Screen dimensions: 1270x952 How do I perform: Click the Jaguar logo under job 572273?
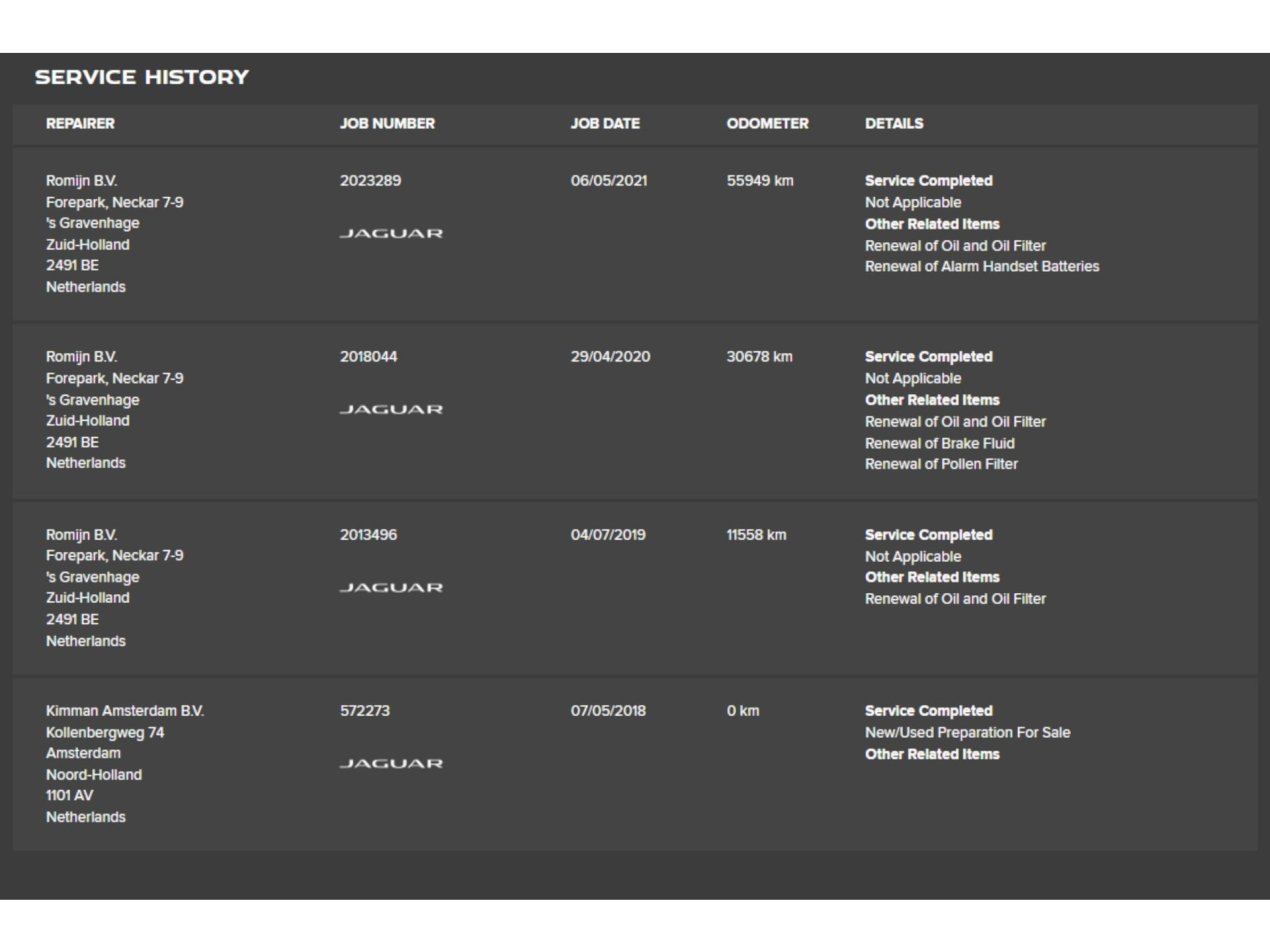[x=391, y=763]
